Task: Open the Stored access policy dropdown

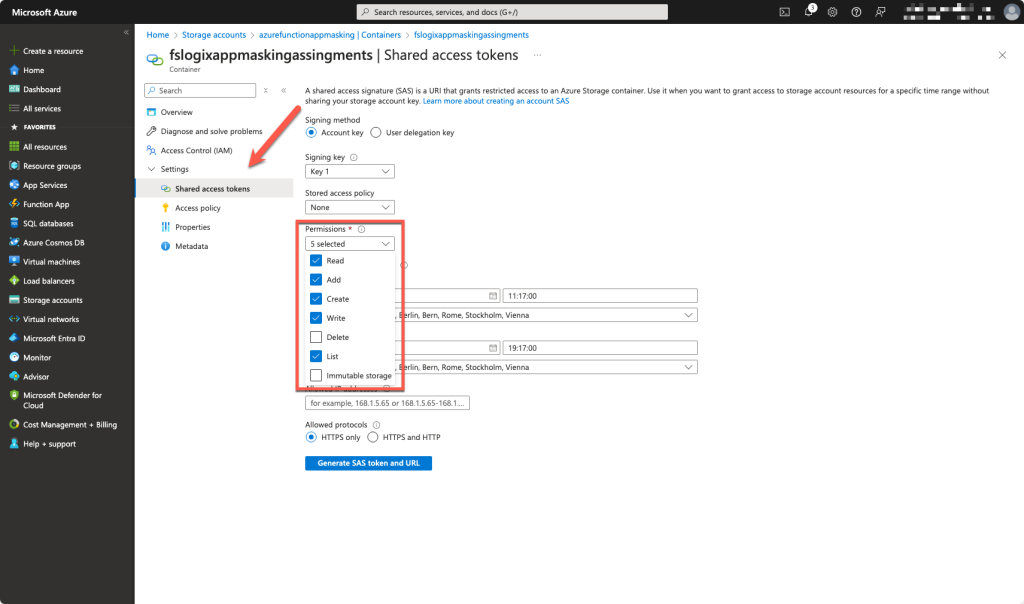Action: point(349,208)
